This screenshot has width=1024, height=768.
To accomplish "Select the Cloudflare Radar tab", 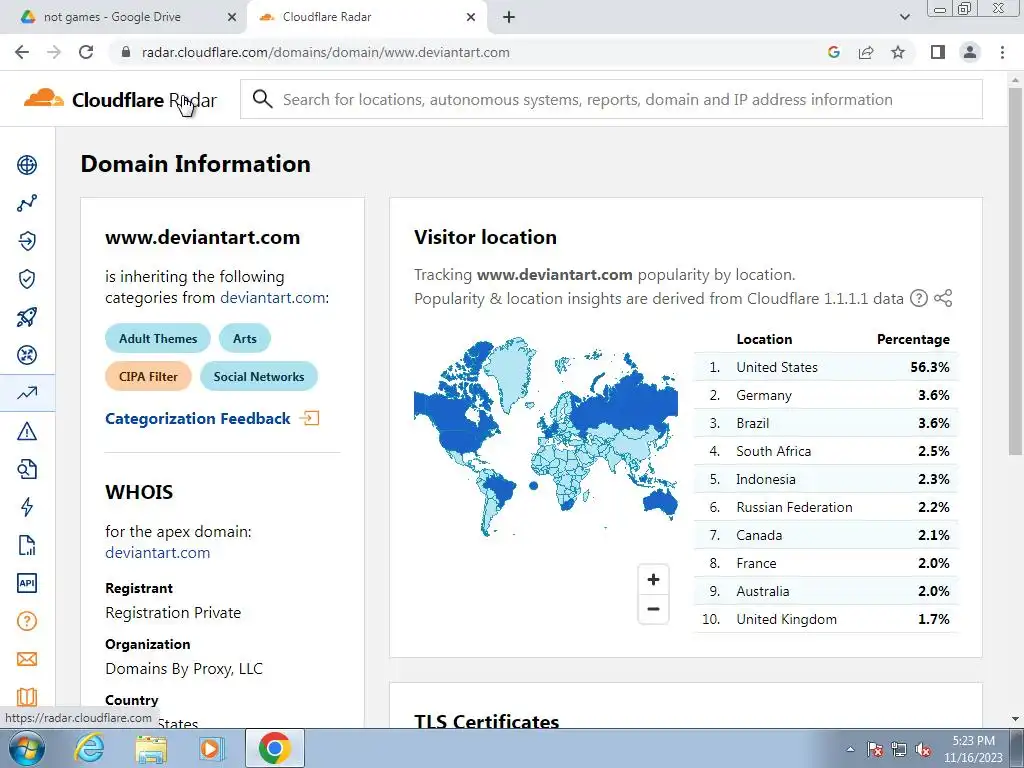I will (366, 17).
